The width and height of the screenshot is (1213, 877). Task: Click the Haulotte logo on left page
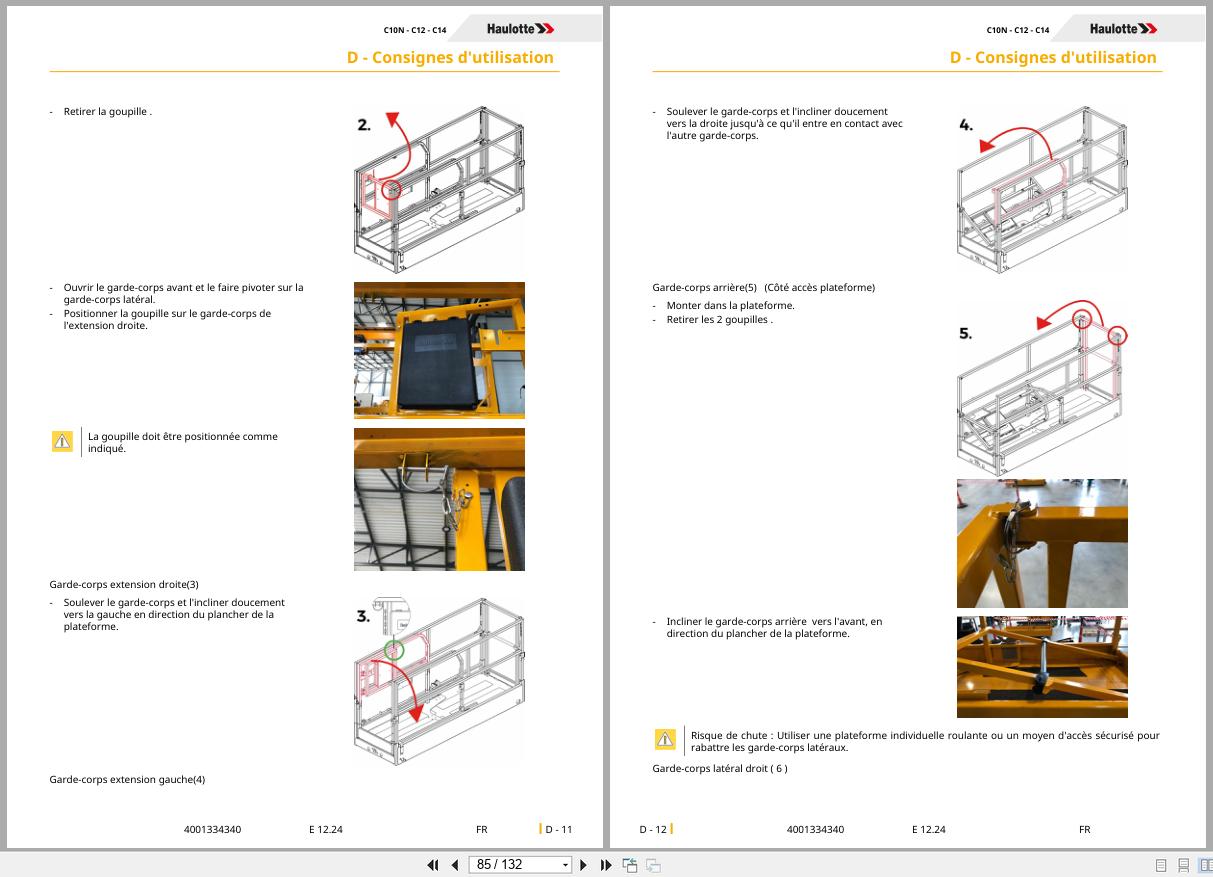520,29
